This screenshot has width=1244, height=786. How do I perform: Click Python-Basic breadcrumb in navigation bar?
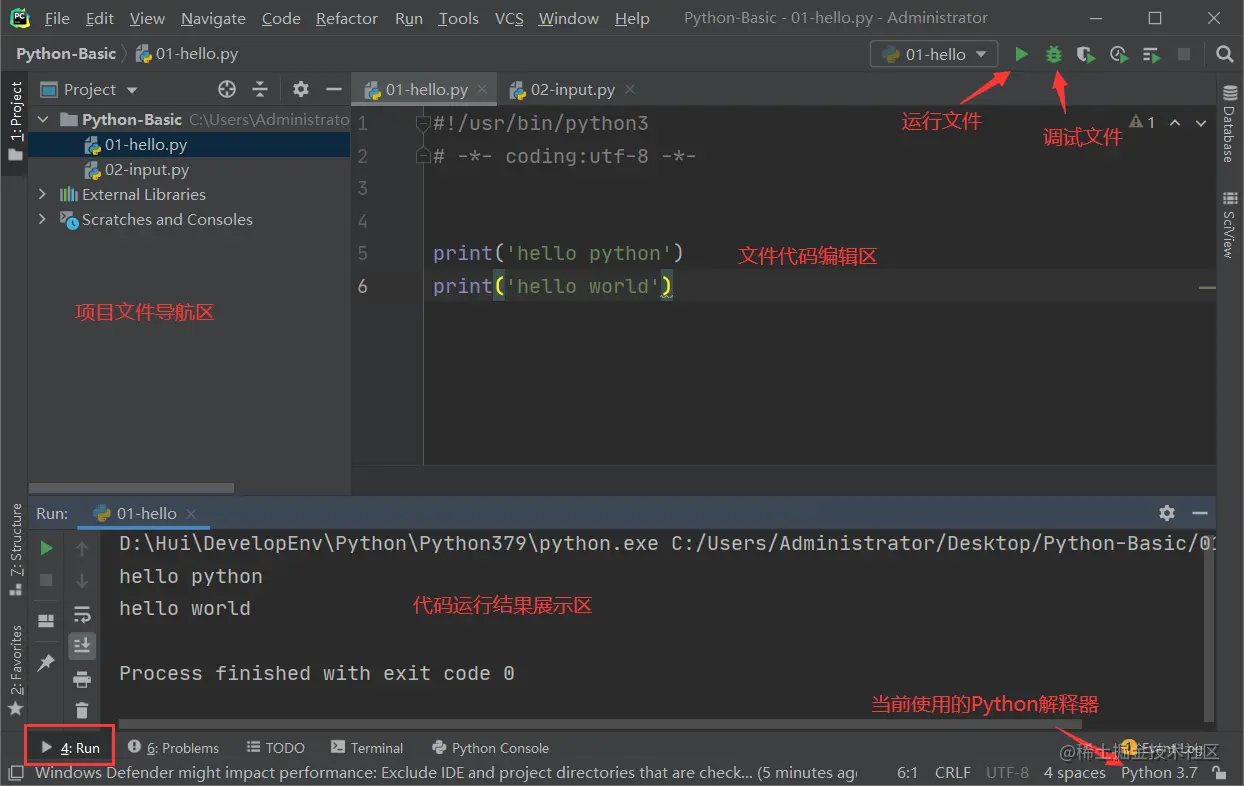66,54
